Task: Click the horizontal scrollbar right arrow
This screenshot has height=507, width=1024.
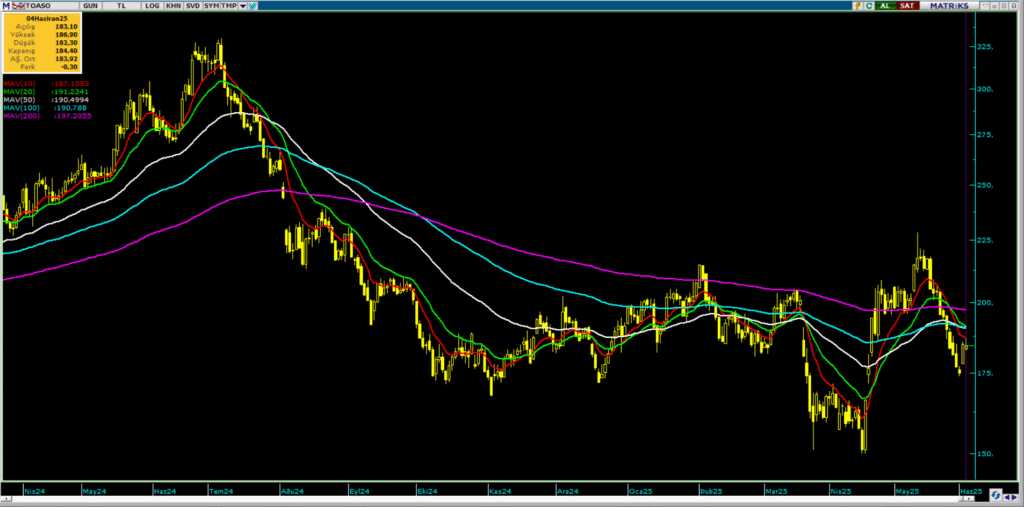Action: [969, 499]
